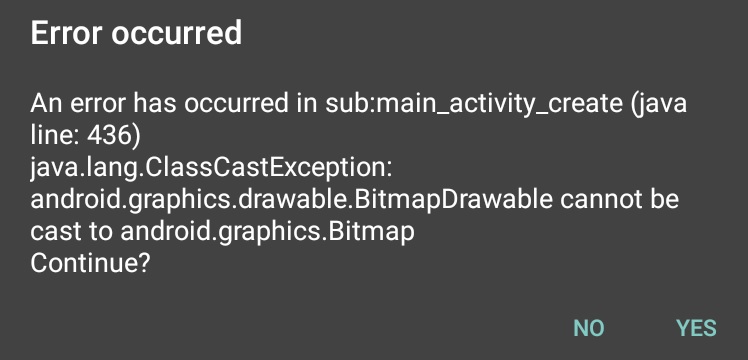Click the words 'cannot be' in message
748x360 pixels.
click(619, 199)
